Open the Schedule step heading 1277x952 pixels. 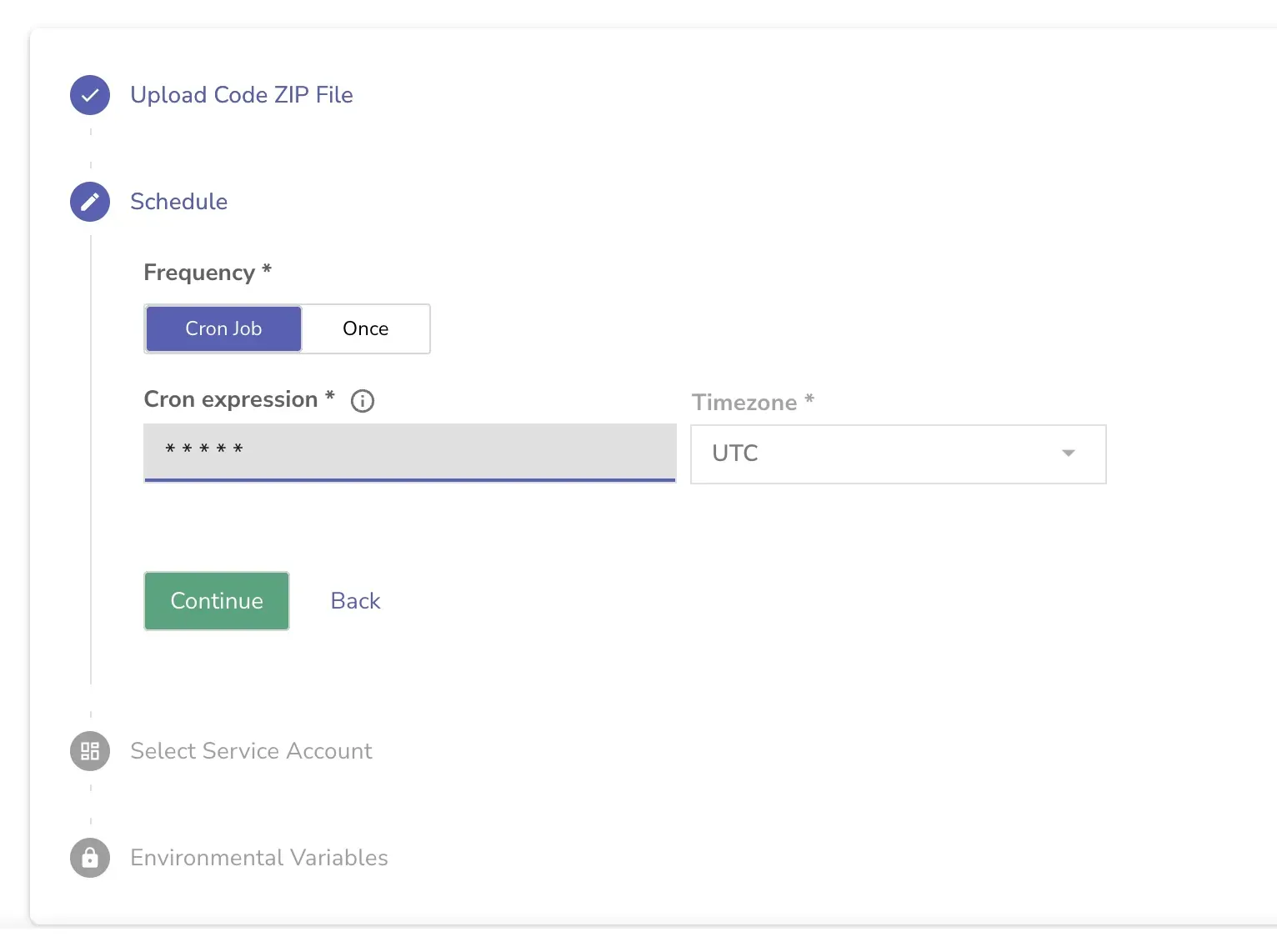(178, 202)
